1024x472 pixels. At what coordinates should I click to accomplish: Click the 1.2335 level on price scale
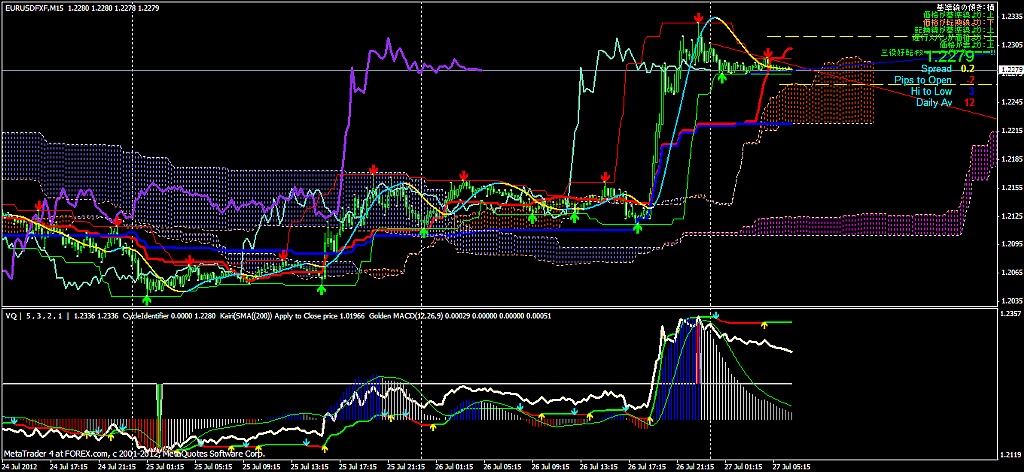pos(1010,16)
